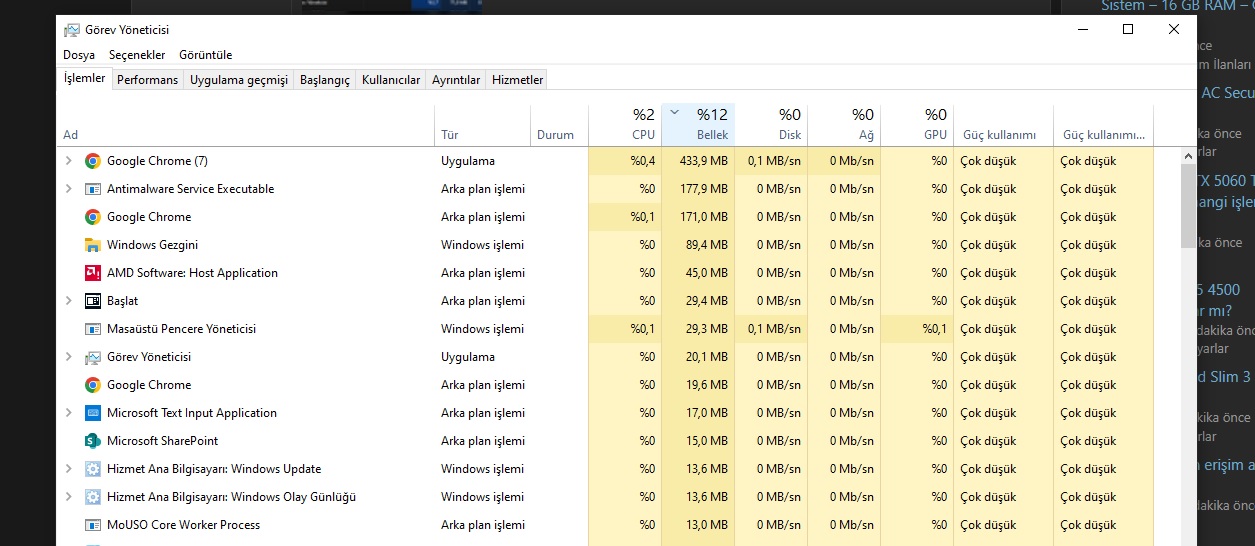
Task: Sort by the Güç kullanımı... trend column header
Action: pos(1103,124)
